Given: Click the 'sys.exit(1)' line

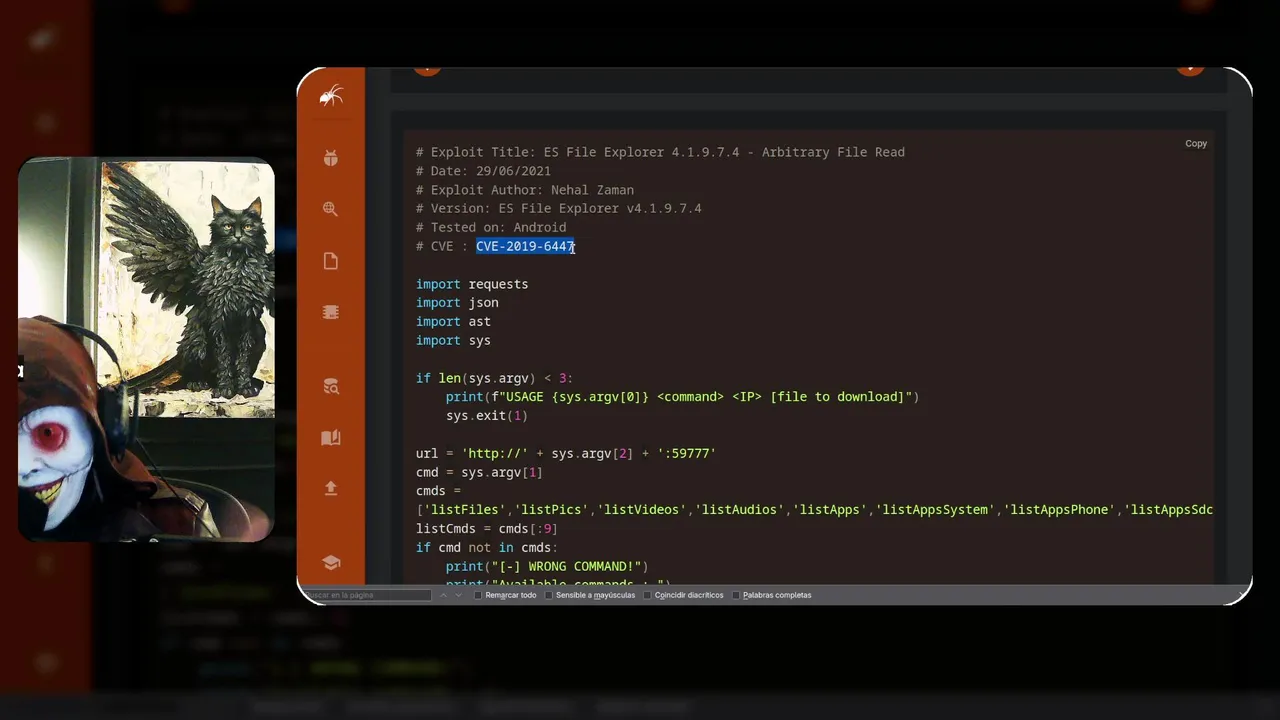Looking at the screenshot, I should pos(487,415).
